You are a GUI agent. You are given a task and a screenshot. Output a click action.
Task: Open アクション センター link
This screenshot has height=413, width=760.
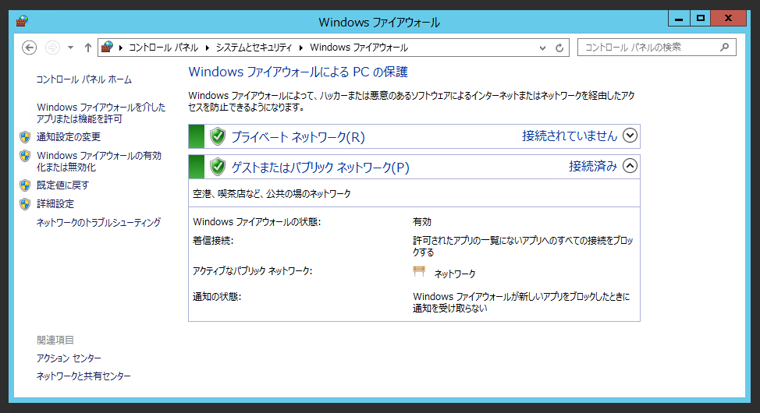pos(69,358)
